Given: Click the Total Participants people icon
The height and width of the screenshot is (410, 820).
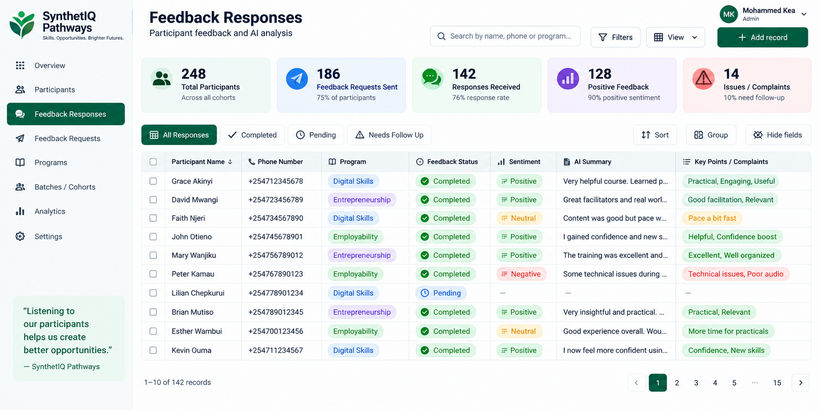Looking at the screenshot, I should (162, 78).
